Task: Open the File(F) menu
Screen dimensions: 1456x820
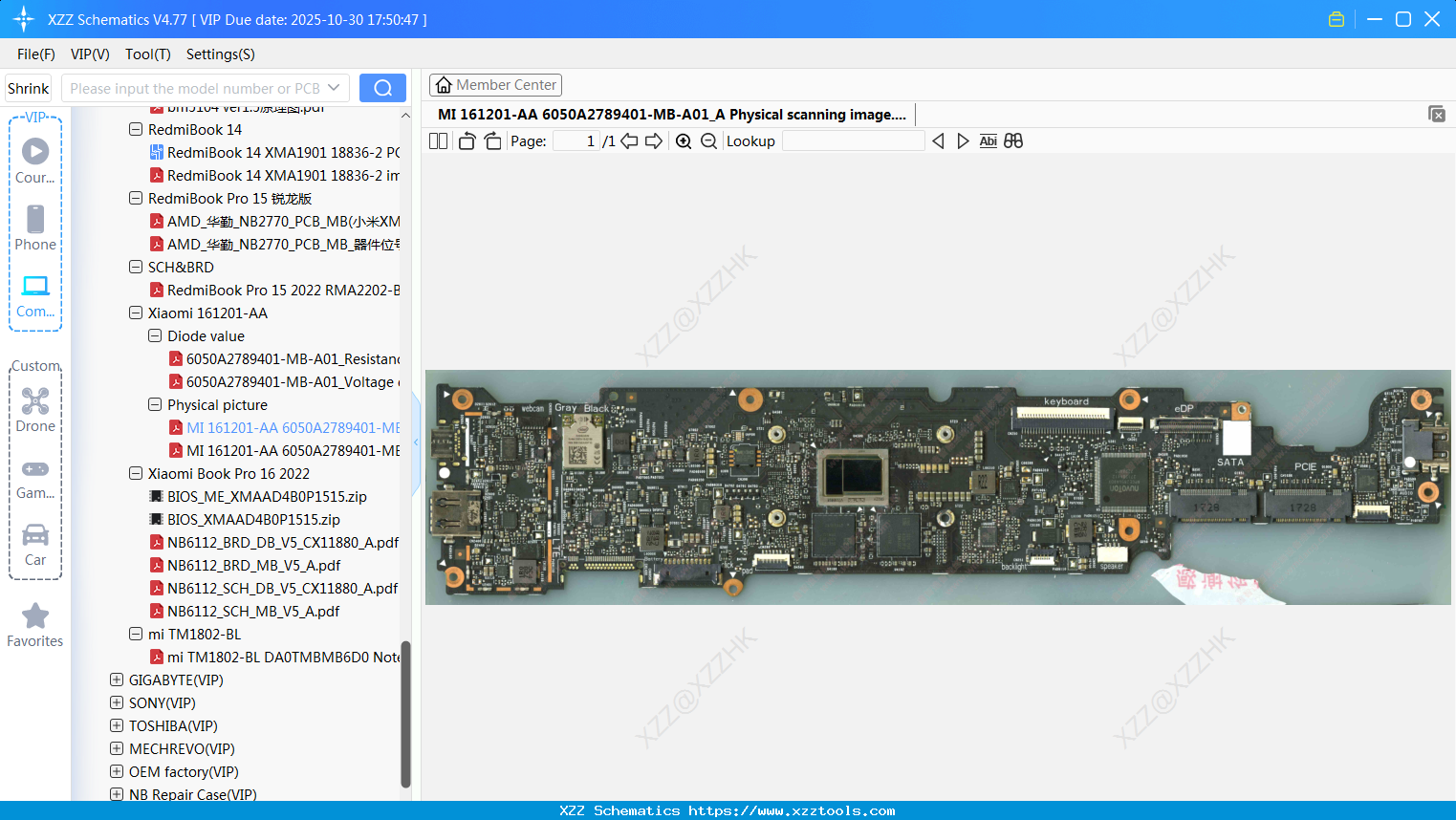Action: (36, 54)
